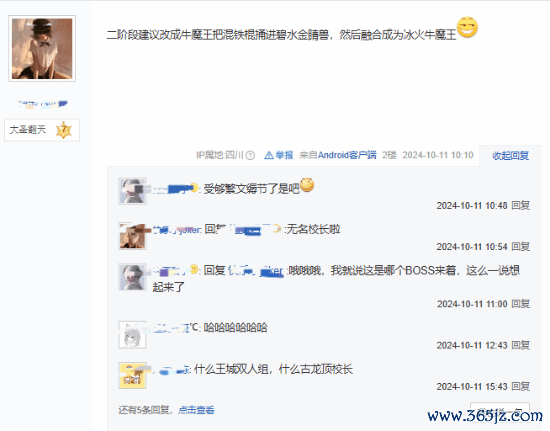This screenshot has width=550, height=431.
Task: Expand remaining replies via 点击查看
Action: [196, 410]
